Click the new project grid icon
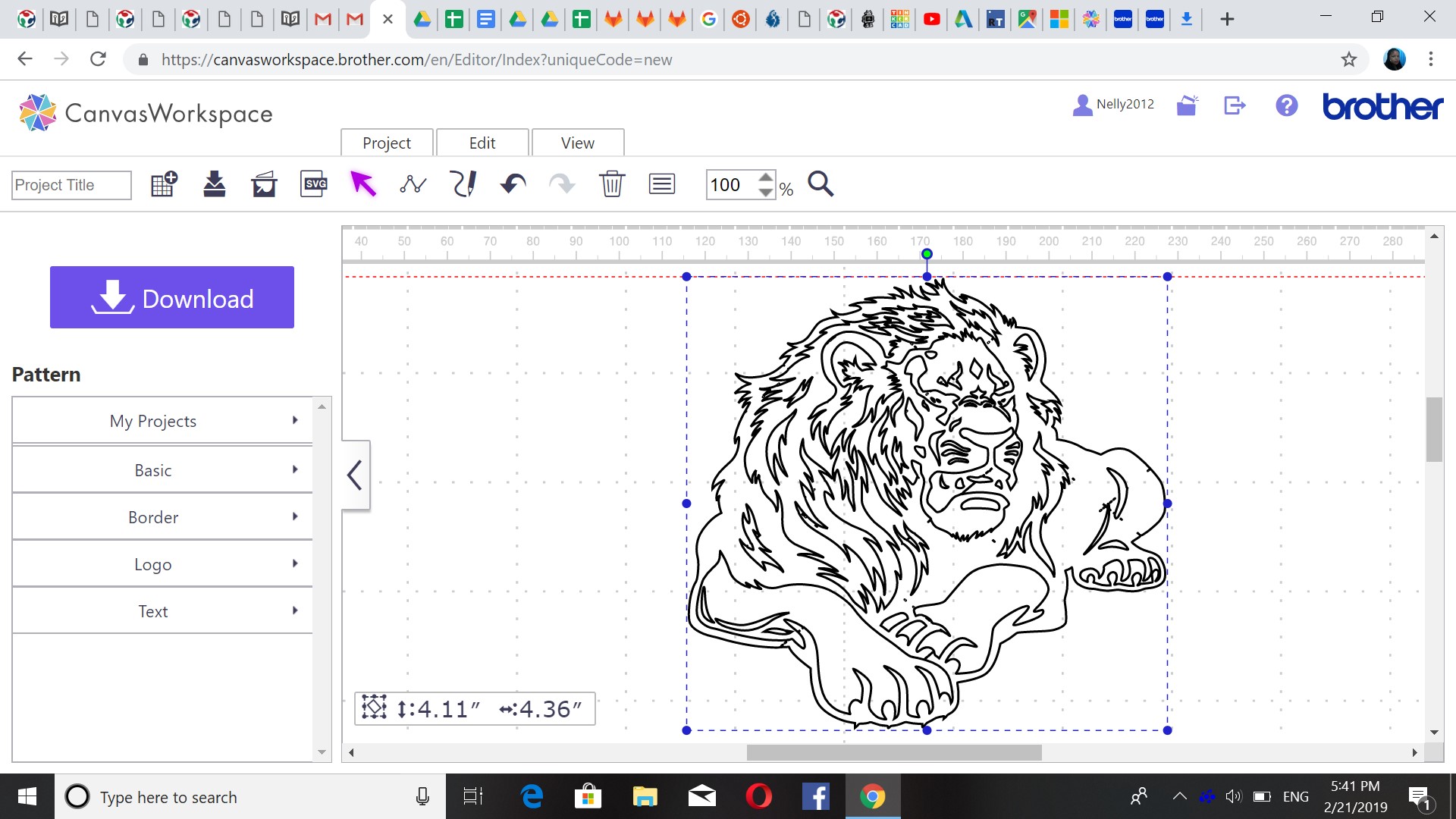Image resolution: width=1456 pixels, height=819 pixels. pos(164,184)
